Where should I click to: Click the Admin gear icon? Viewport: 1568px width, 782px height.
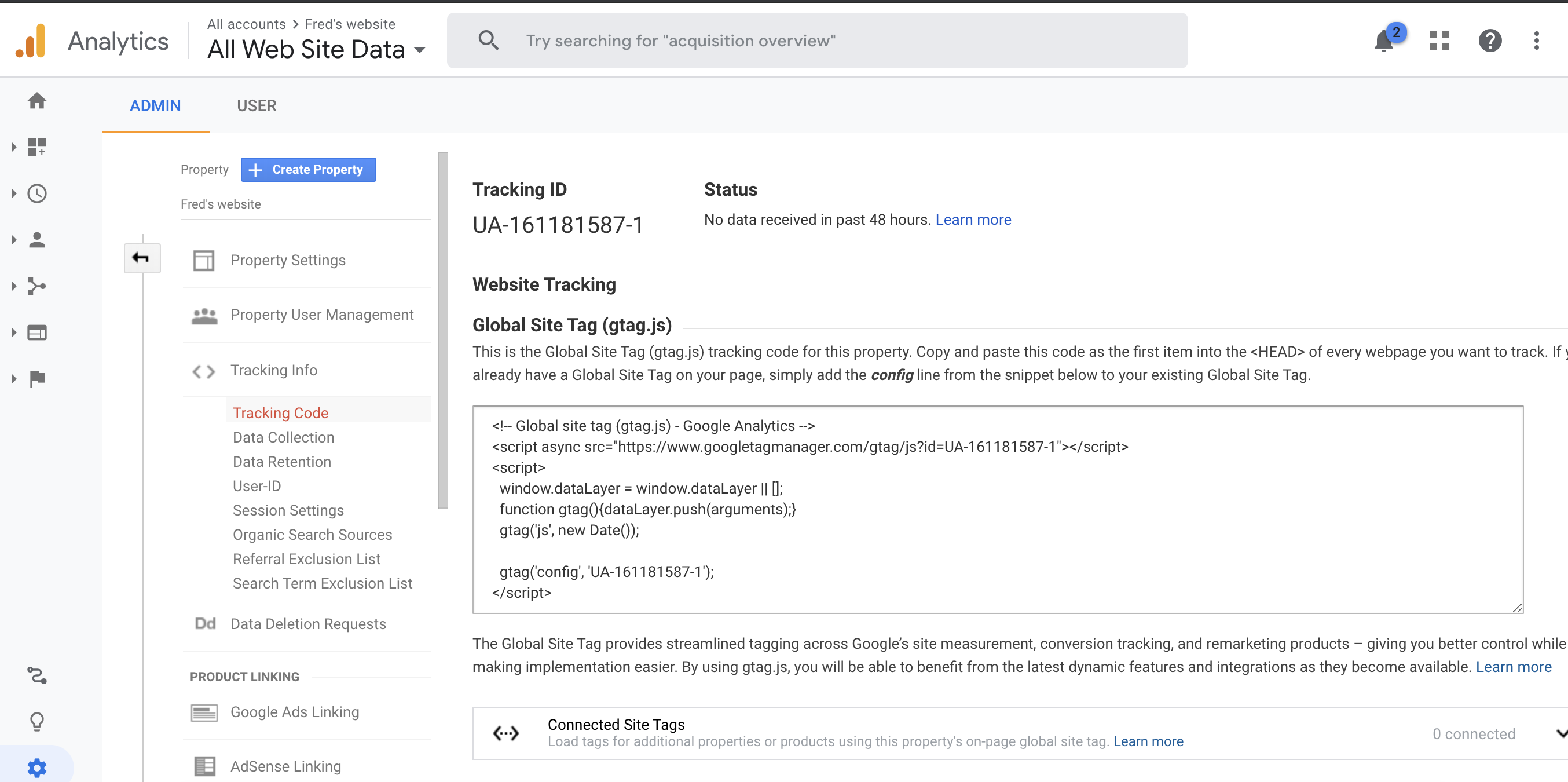(36, 767)
